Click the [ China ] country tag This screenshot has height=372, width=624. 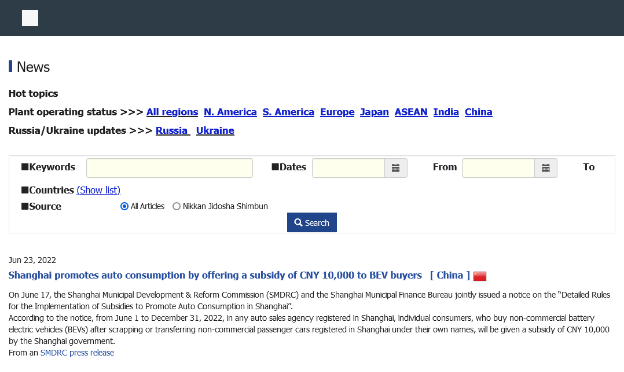click(x=450, y=275)
